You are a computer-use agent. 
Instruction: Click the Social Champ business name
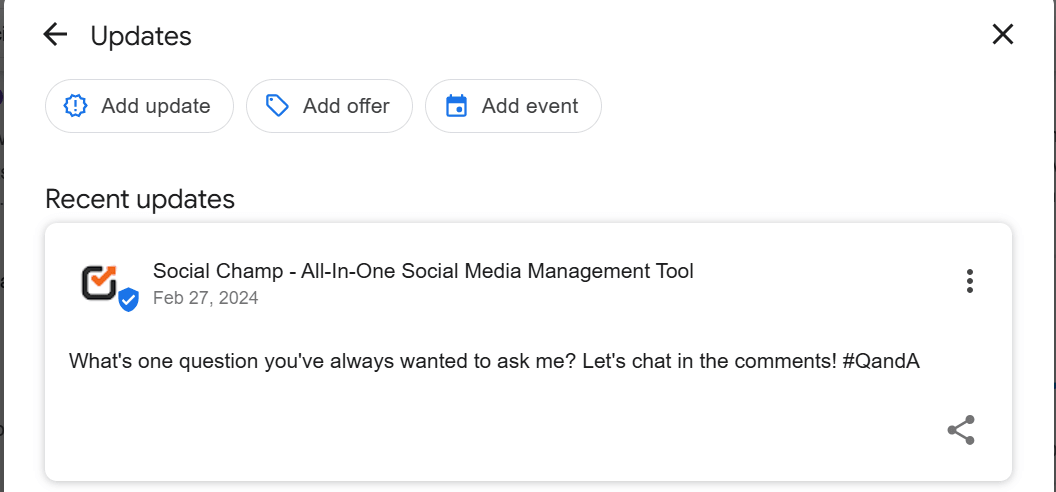click(423, 271)
